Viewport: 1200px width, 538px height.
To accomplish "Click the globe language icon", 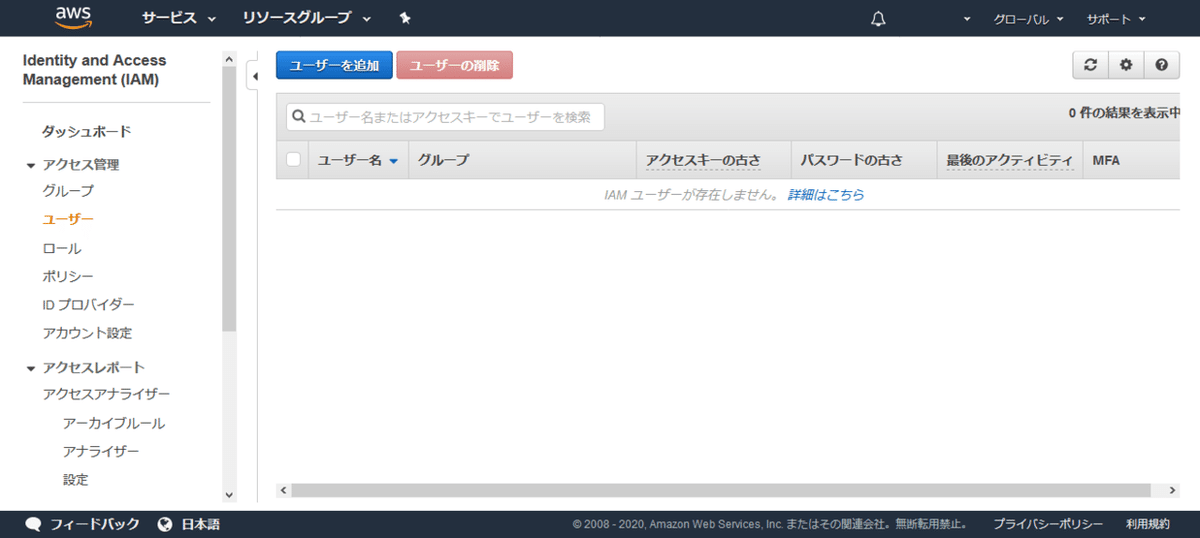I will coord(165,524).
